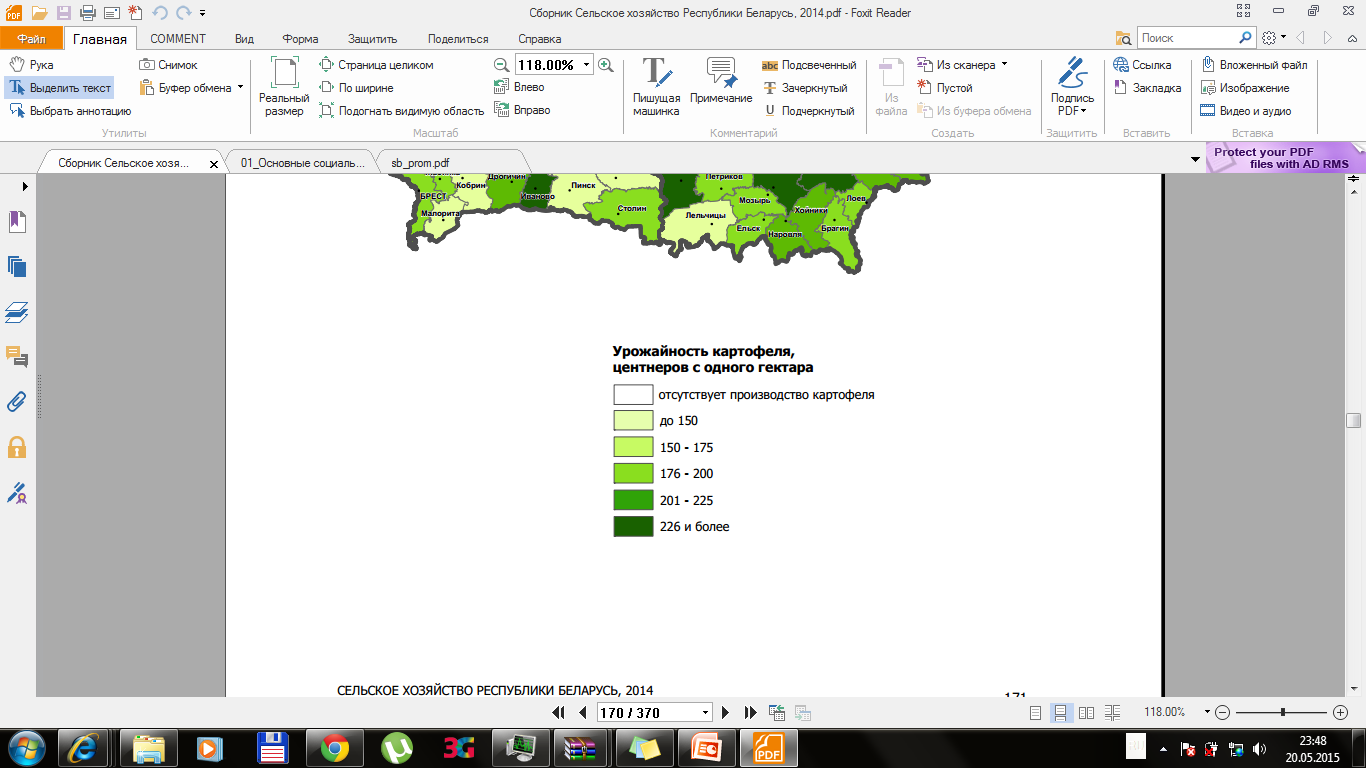
Task: Open the 170 / 370 page dropdown
Action: [x=706, y=713]
